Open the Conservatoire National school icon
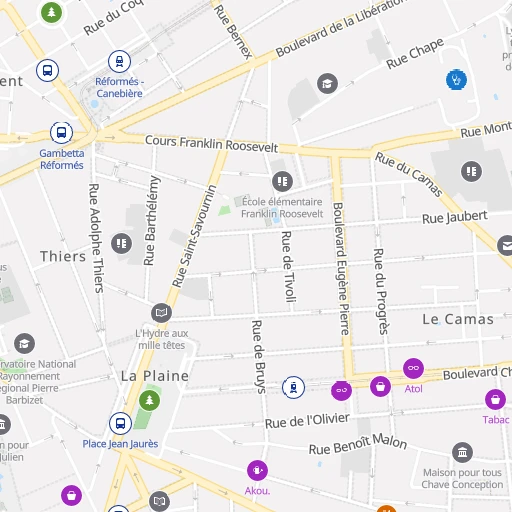Screen dimensions: 512x512 coord(24,343)
